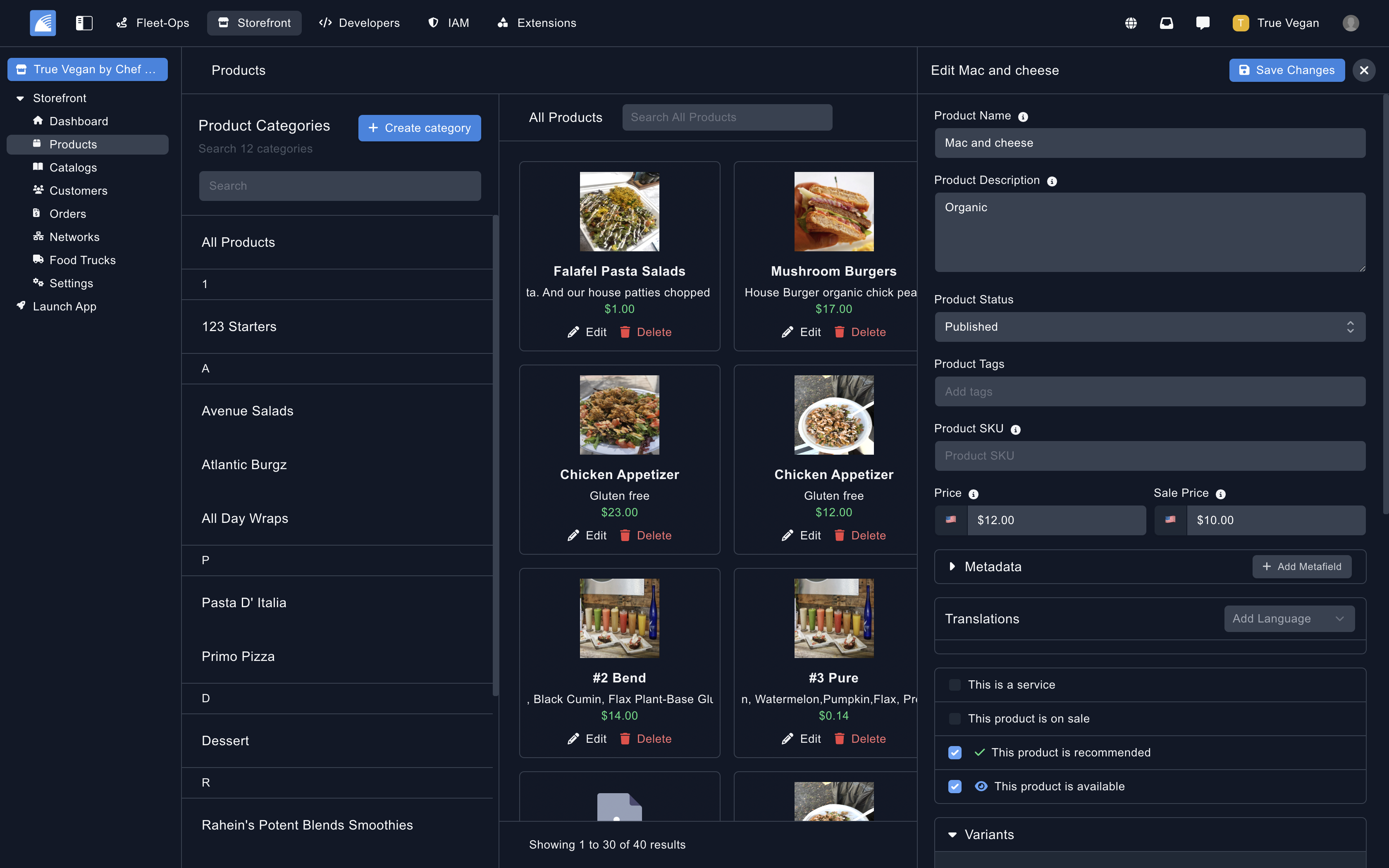Click trash icon on #2 Bend
1389x868 pixels.
tap(625, 739)
